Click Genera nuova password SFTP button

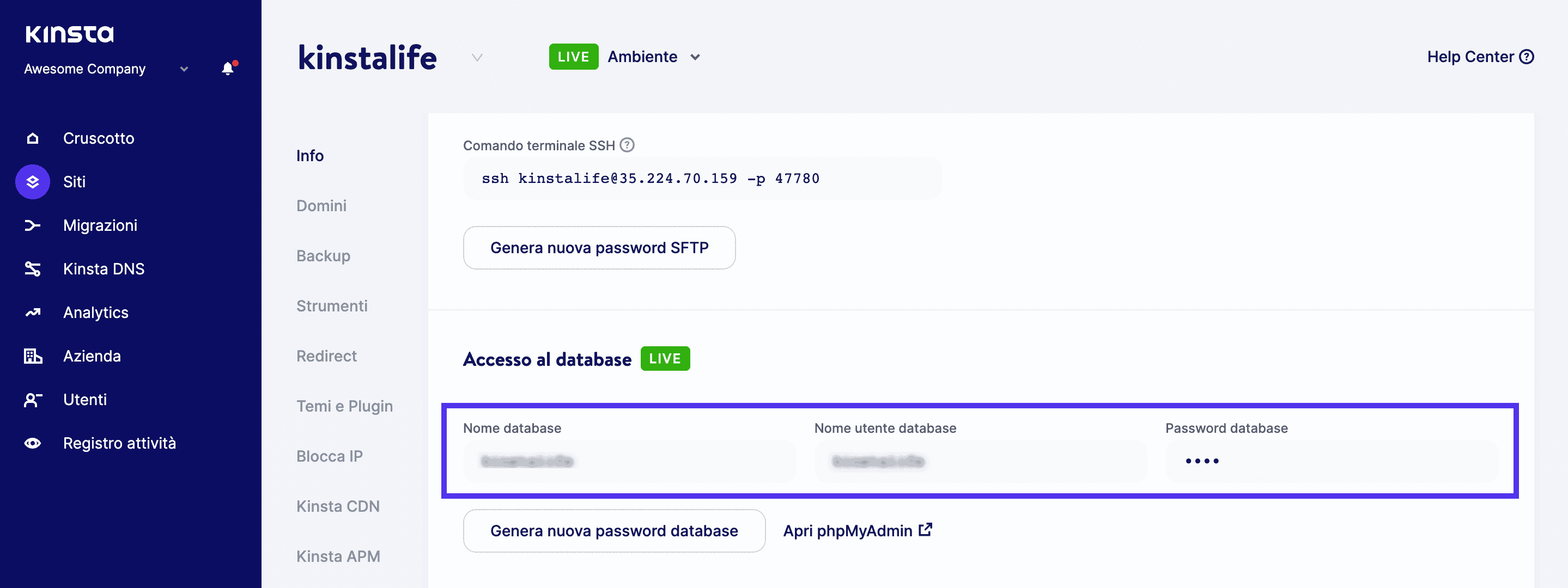tap(599, 248)
